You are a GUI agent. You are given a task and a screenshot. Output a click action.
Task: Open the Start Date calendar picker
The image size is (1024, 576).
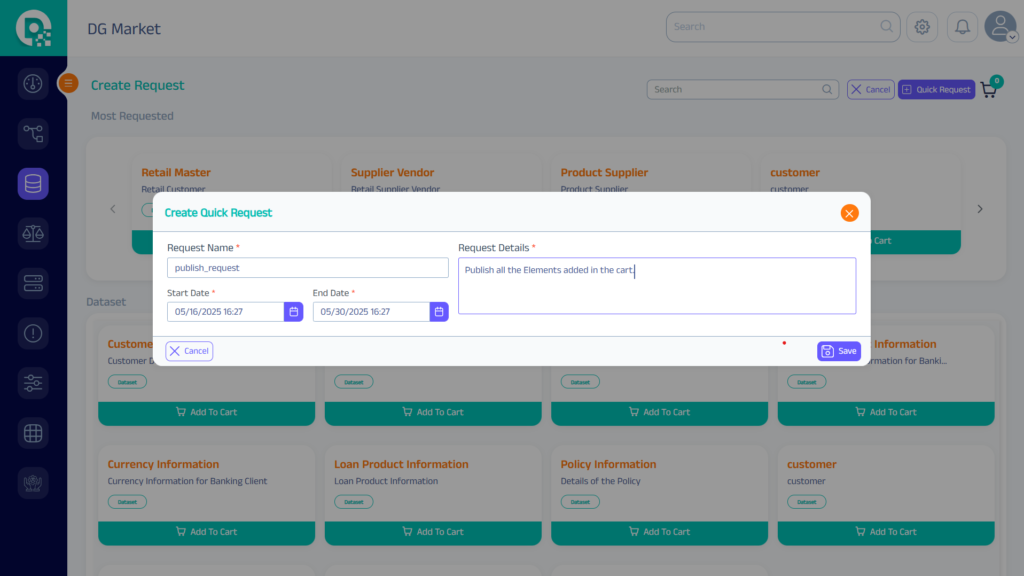pos(294,312)
